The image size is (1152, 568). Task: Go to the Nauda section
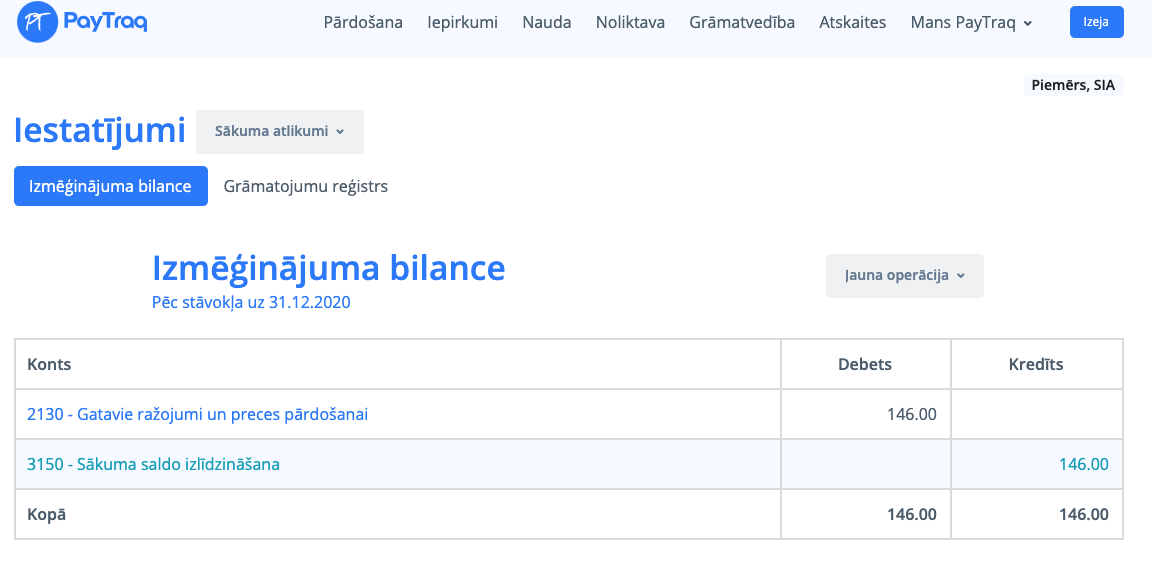coord(547,22)
